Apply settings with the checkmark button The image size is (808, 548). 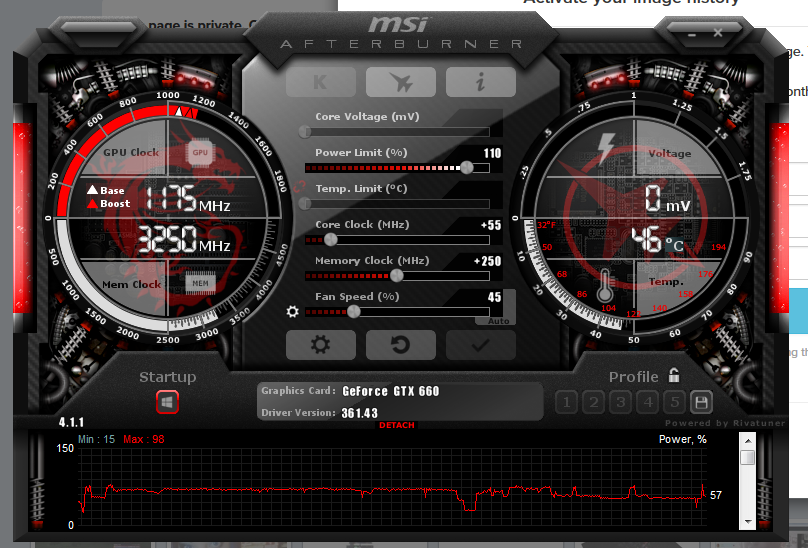[x=481, y=345]
